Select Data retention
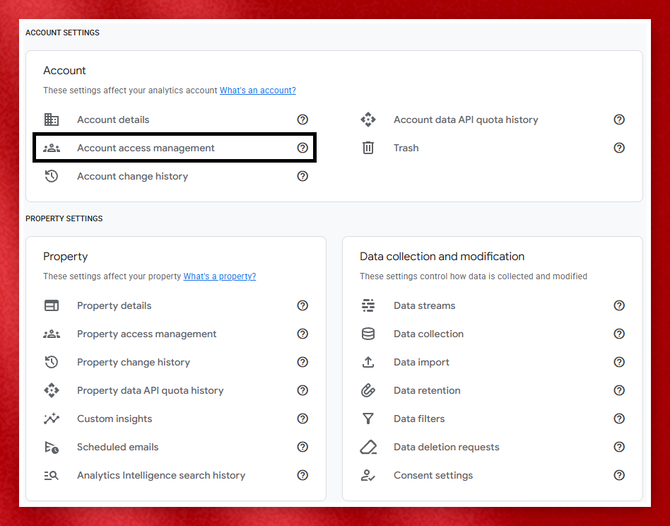The height and width of the screenshot is (526, 670). tap(427, 390)
